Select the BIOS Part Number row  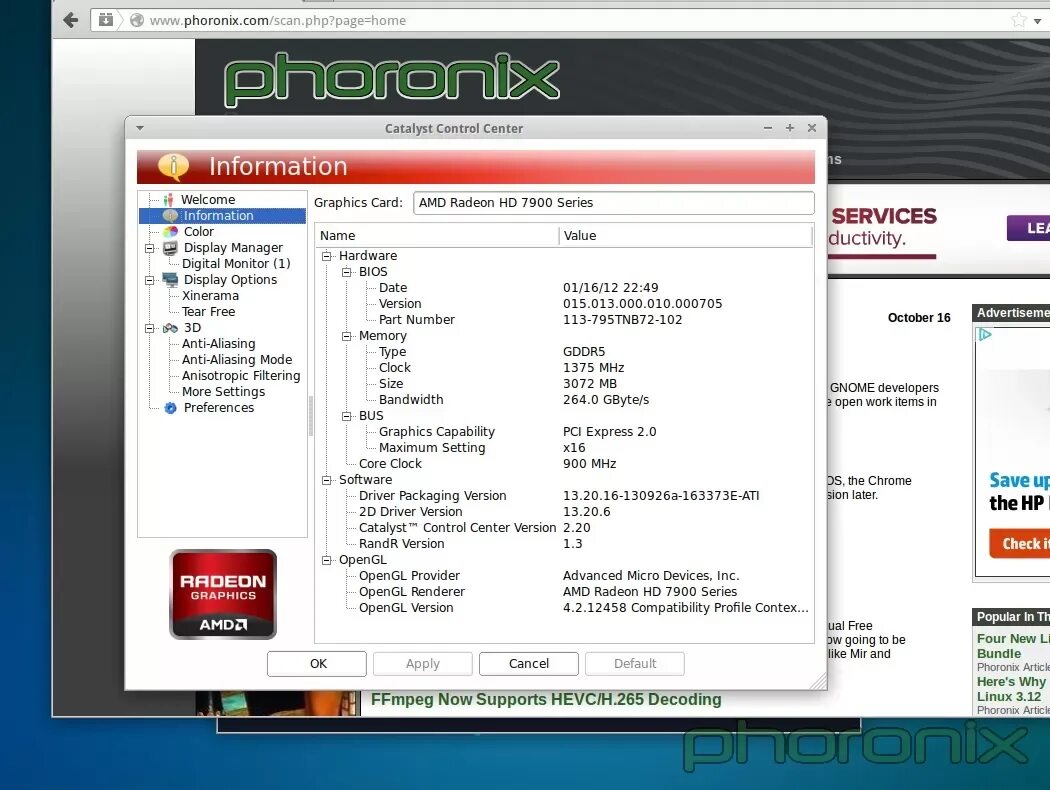(x=564, y=320)
